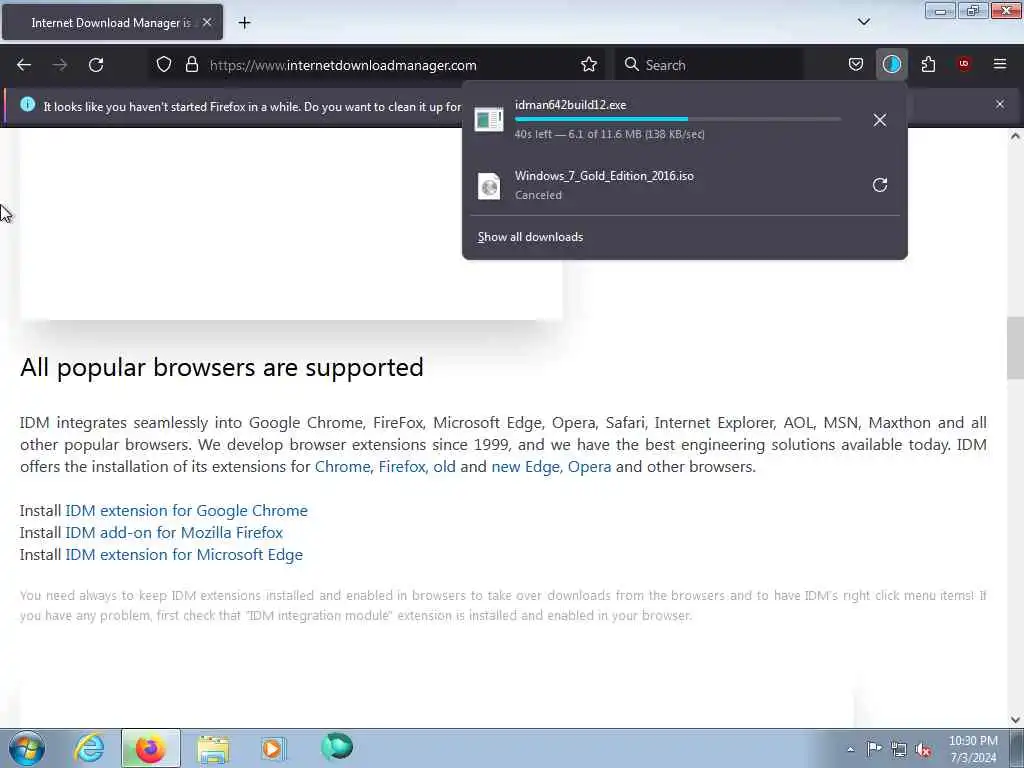
Task: Retry the Windows_7_Gold_Edition_2016.iso download
Action: coord(880,185)
